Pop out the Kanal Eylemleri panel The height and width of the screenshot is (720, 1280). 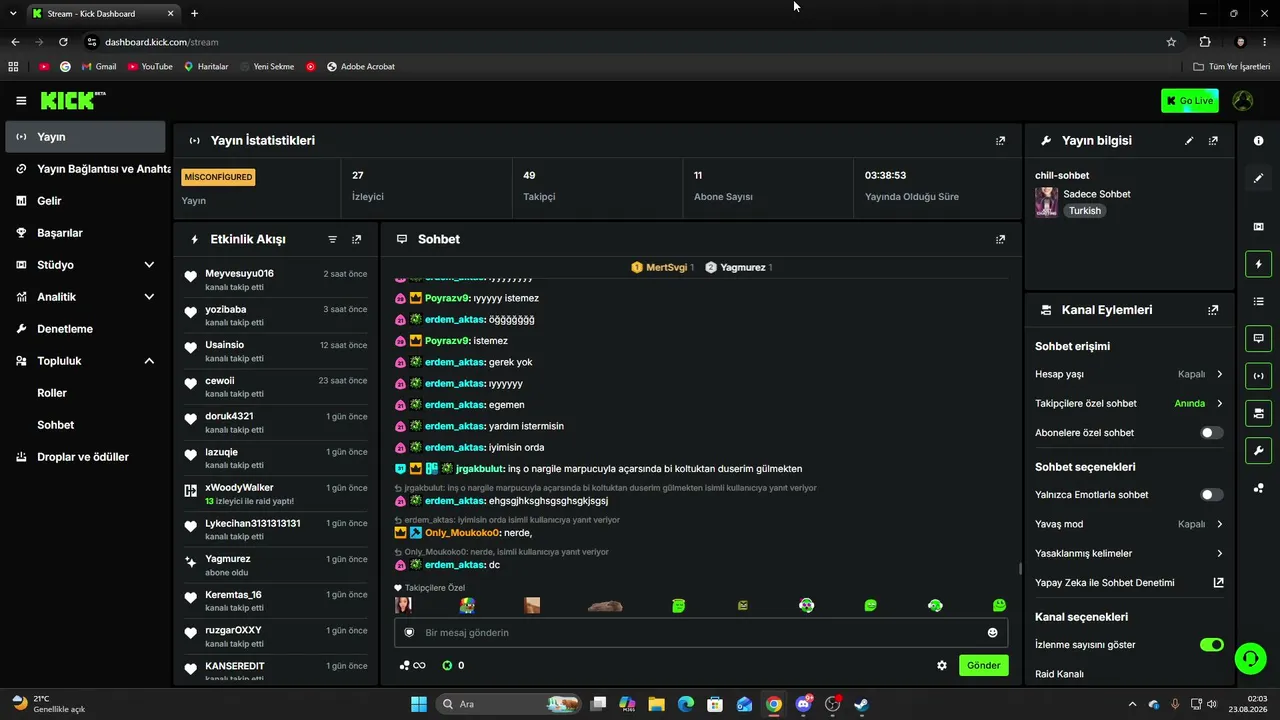[1213, 310]
